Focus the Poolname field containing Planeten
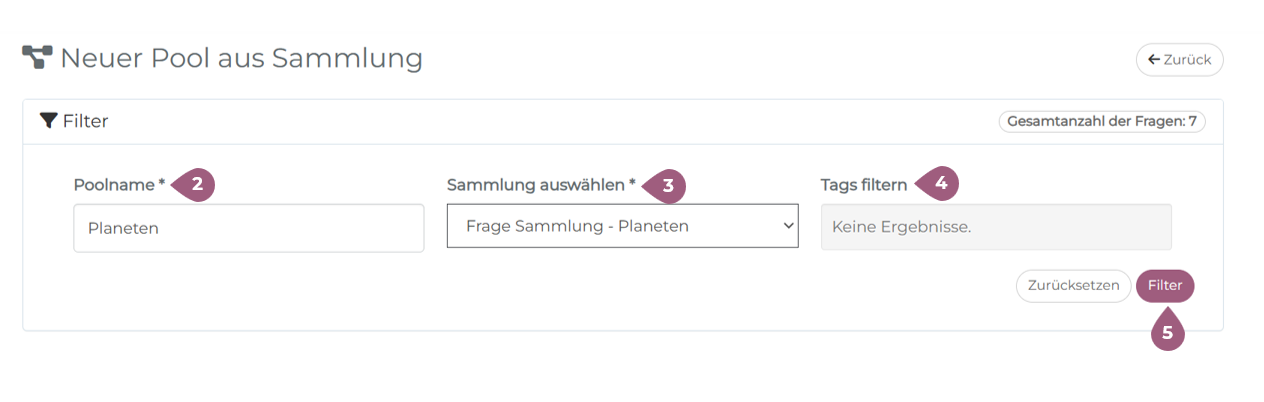Screen dimensions: 1264x402 tap(248, 228)
